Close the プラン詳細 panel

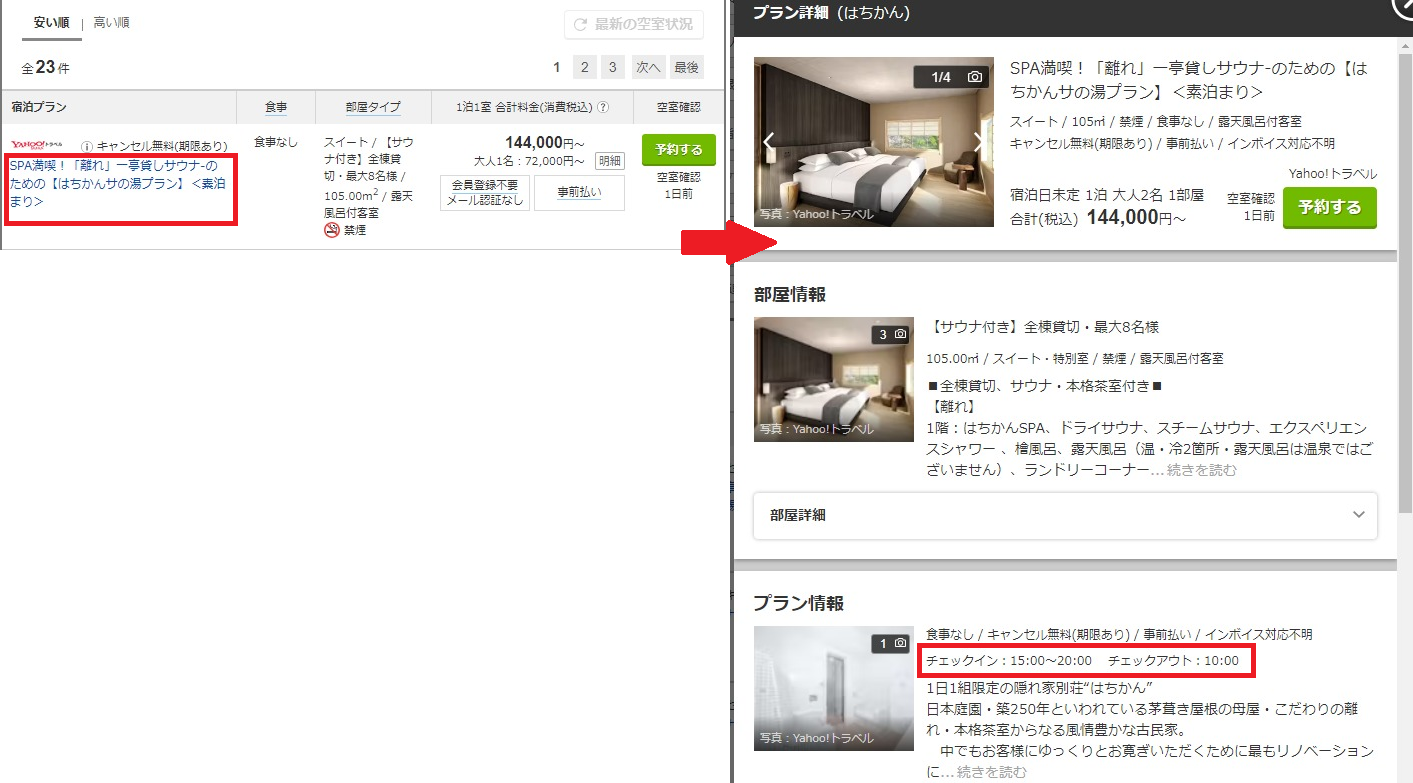(x=1404, y=8)
